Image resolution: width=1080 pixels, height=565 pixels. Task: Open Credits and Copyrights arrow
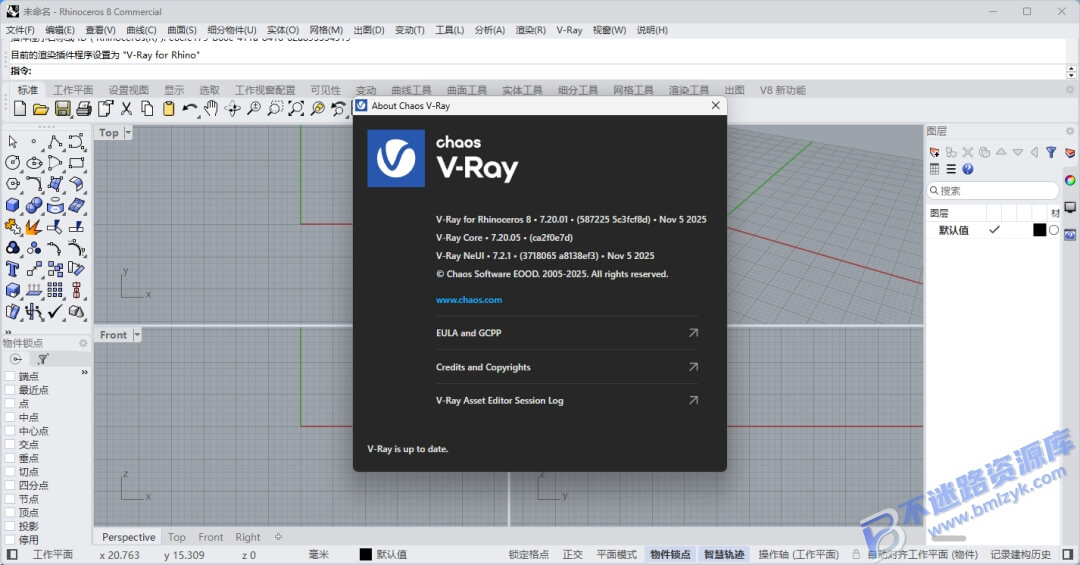(694, 367)
